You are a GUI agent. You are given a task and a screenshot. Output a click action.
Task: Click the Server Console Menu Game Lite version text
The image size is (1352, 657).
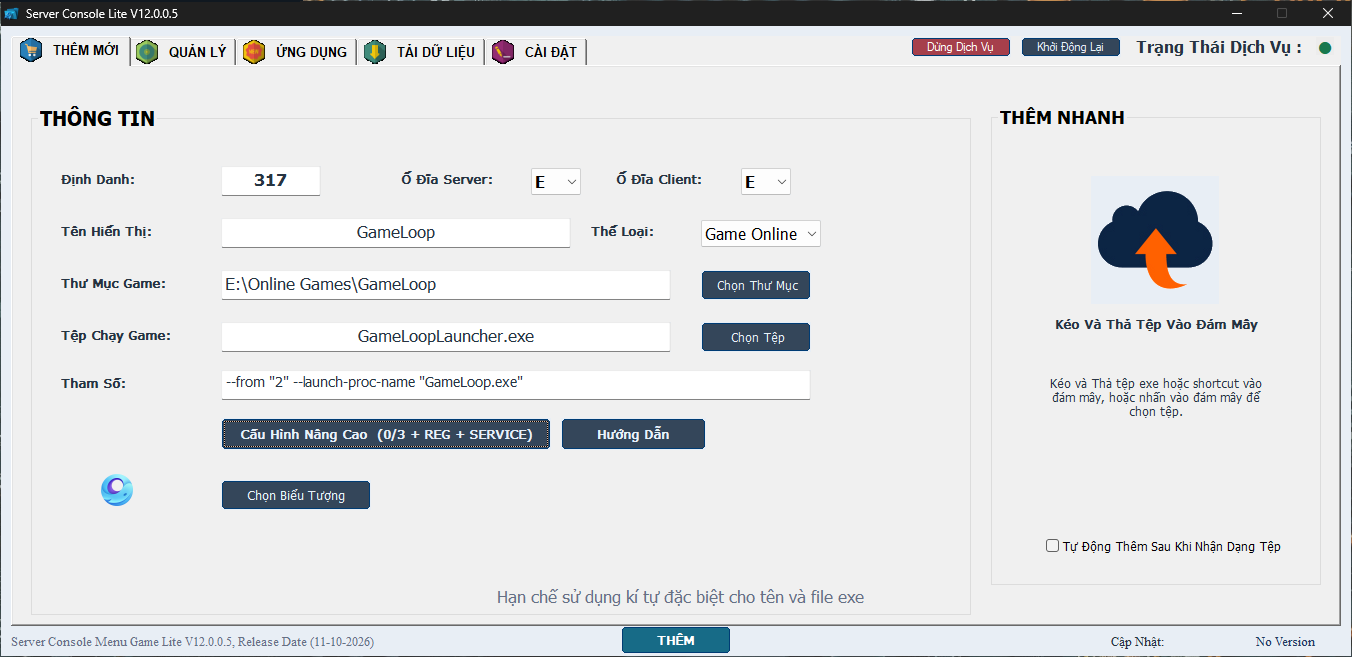[192, 642]
